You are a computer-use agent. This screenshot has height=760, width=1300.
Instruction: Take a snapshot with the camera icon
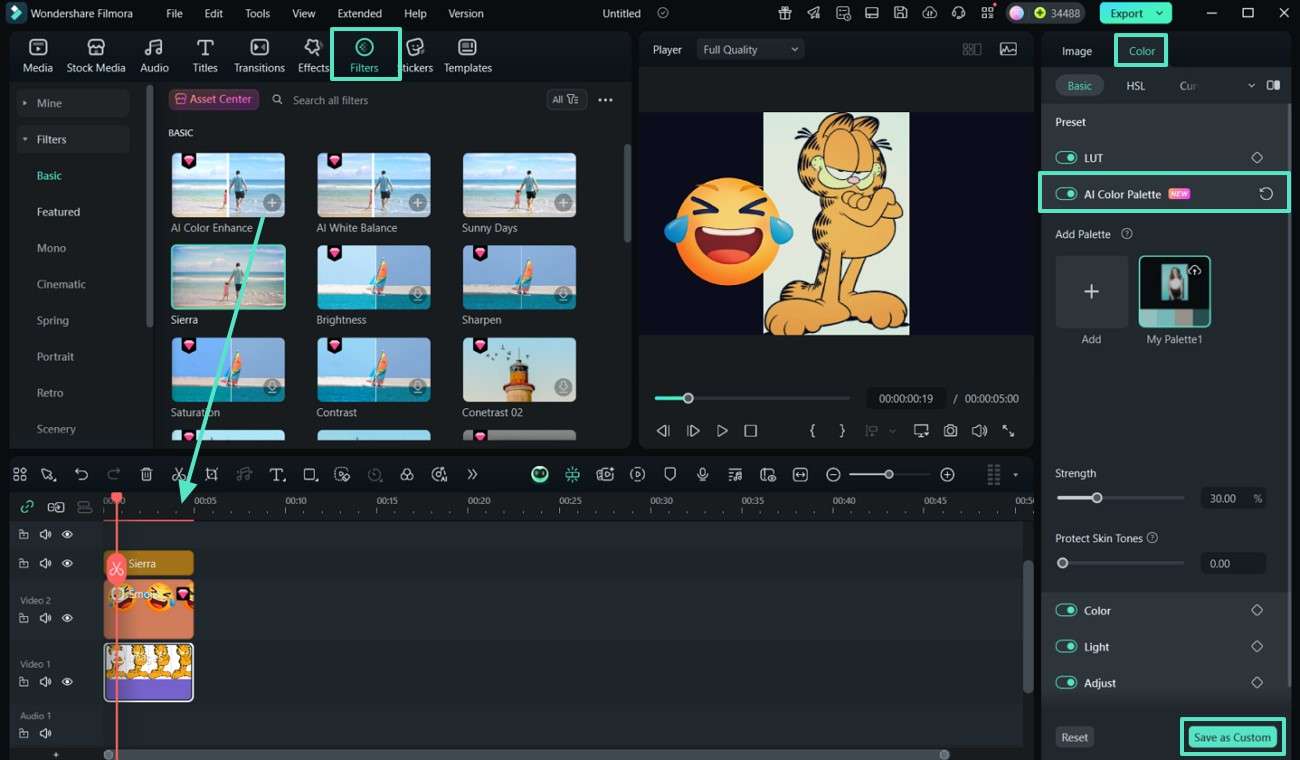click(950, 430)
